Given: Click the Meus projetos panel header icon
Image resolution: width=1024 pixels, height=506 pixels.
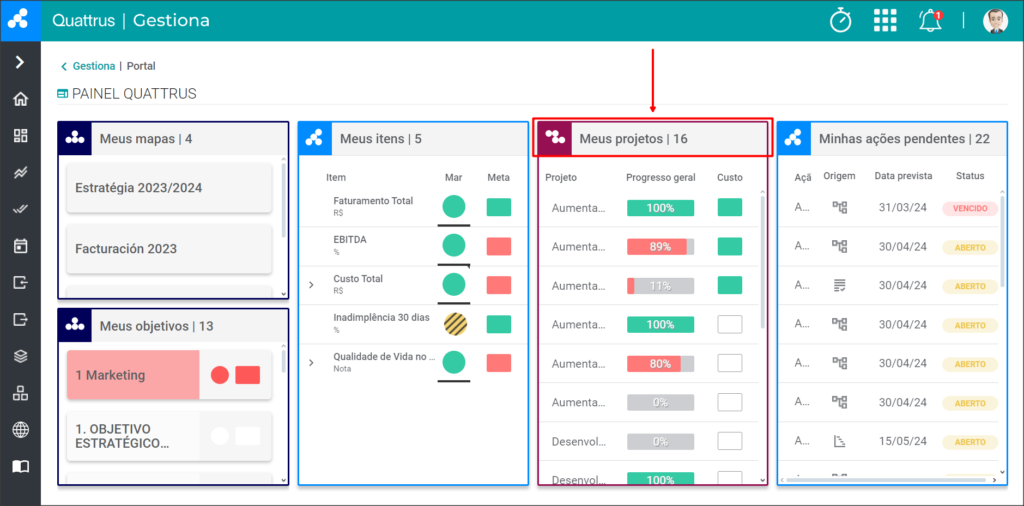Looking at the screenshot, I should [x=556, y=138].
